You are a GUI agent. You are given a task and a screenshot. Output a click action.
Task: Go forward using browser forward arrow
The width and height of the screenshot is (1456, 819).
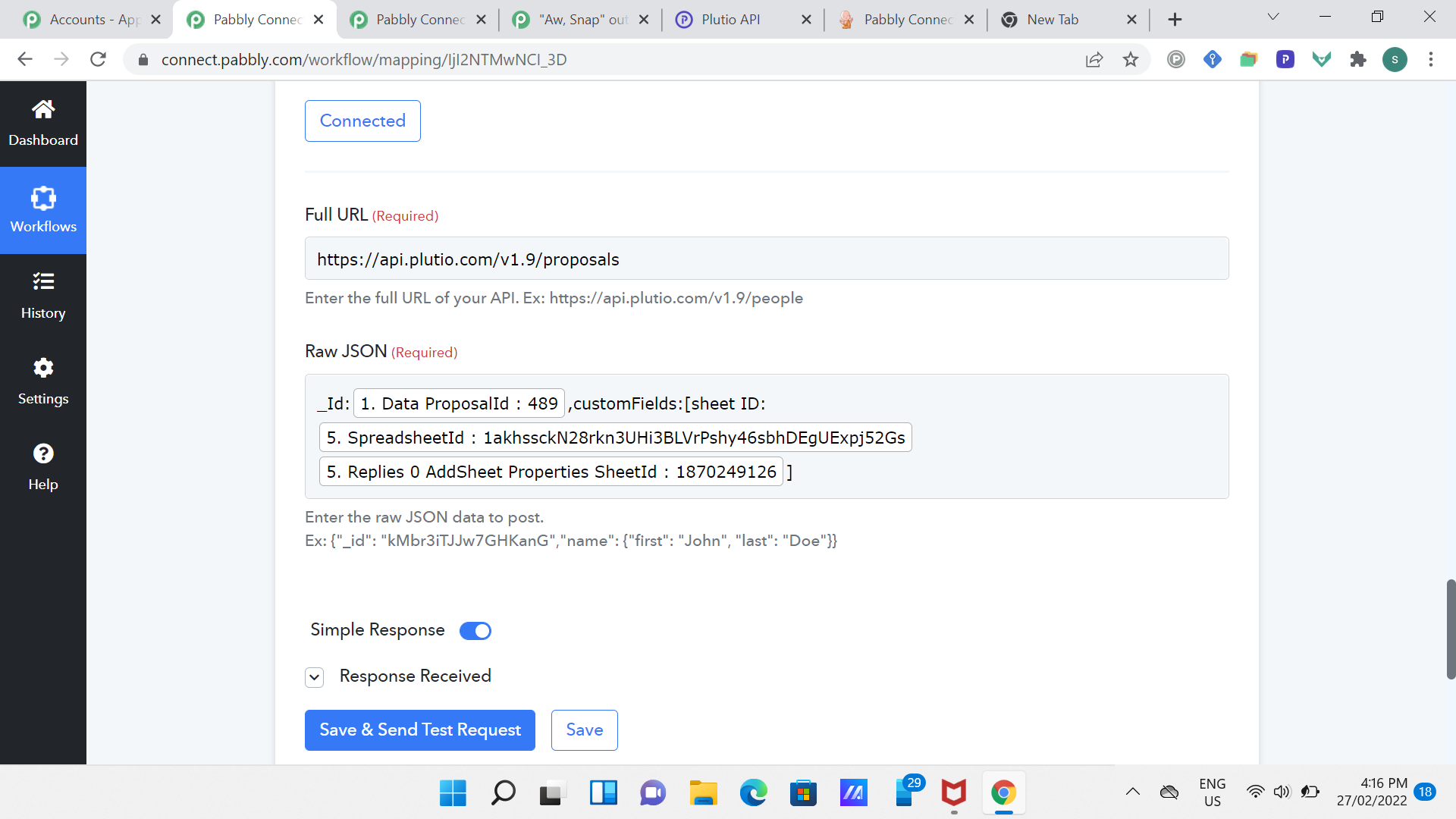[x=61, y=59]
